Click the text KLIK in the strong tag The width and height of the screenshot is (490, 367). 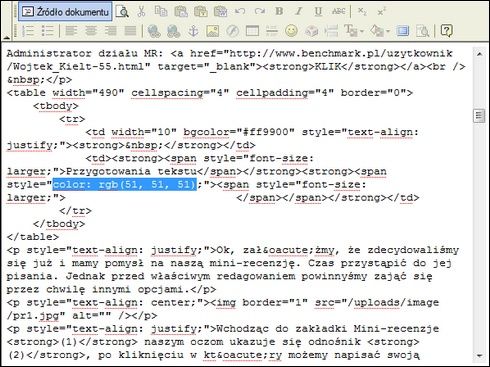coord(327,67)
